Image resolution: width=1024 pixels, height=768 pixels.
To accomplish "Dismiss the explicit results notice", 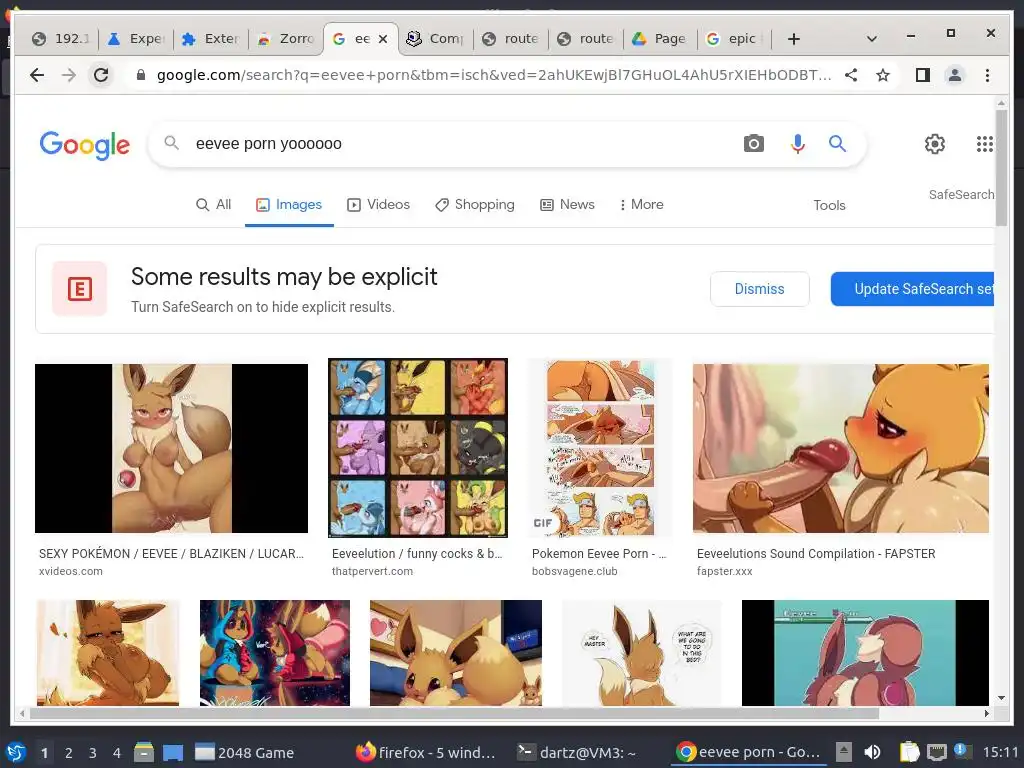I will coord(760,289).
